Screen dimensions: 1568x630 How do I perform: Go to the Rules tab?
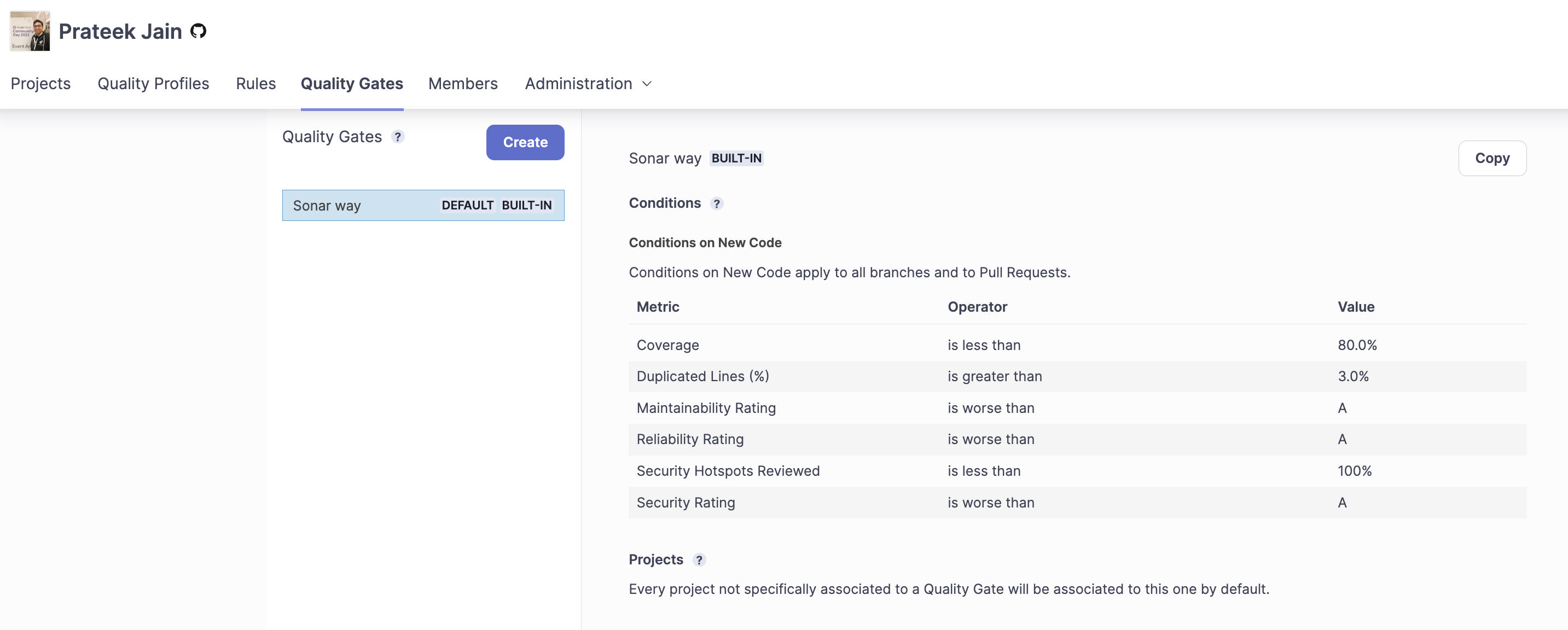pos(255,83)
